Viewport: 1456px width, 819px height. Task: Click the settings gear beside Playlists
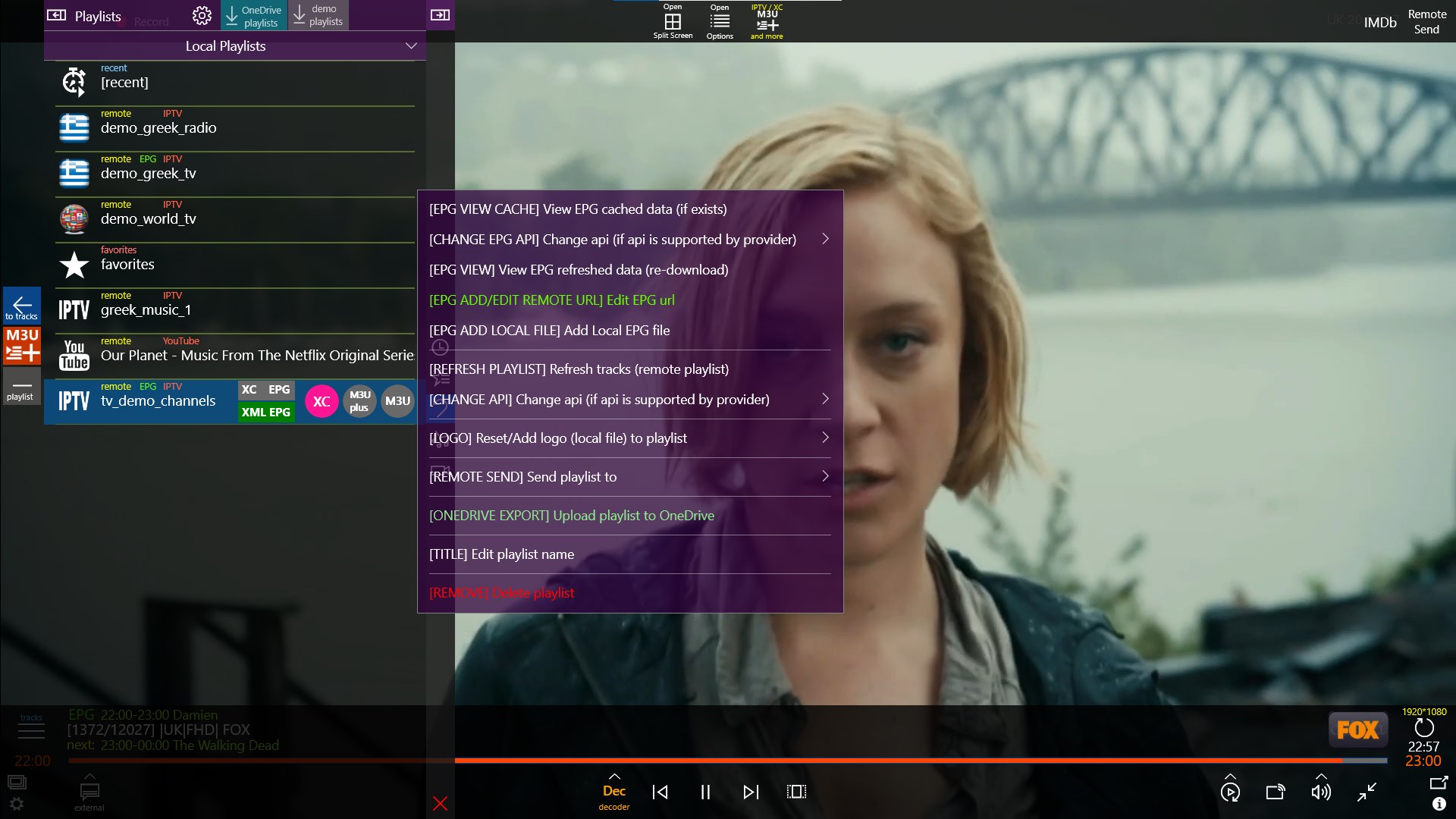click(202, 14)
